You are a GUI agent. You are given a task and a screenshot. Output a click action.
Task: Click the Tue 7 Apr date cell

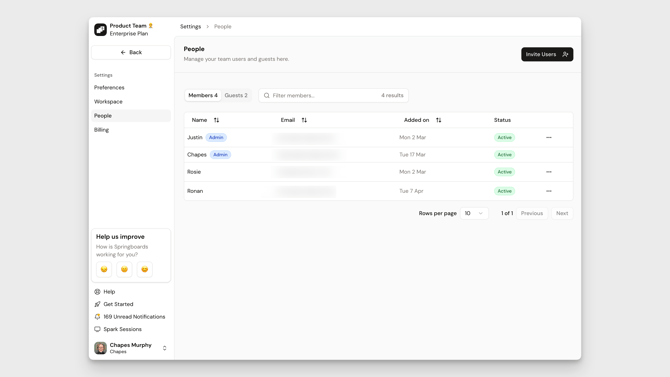(x=411, y=191)
